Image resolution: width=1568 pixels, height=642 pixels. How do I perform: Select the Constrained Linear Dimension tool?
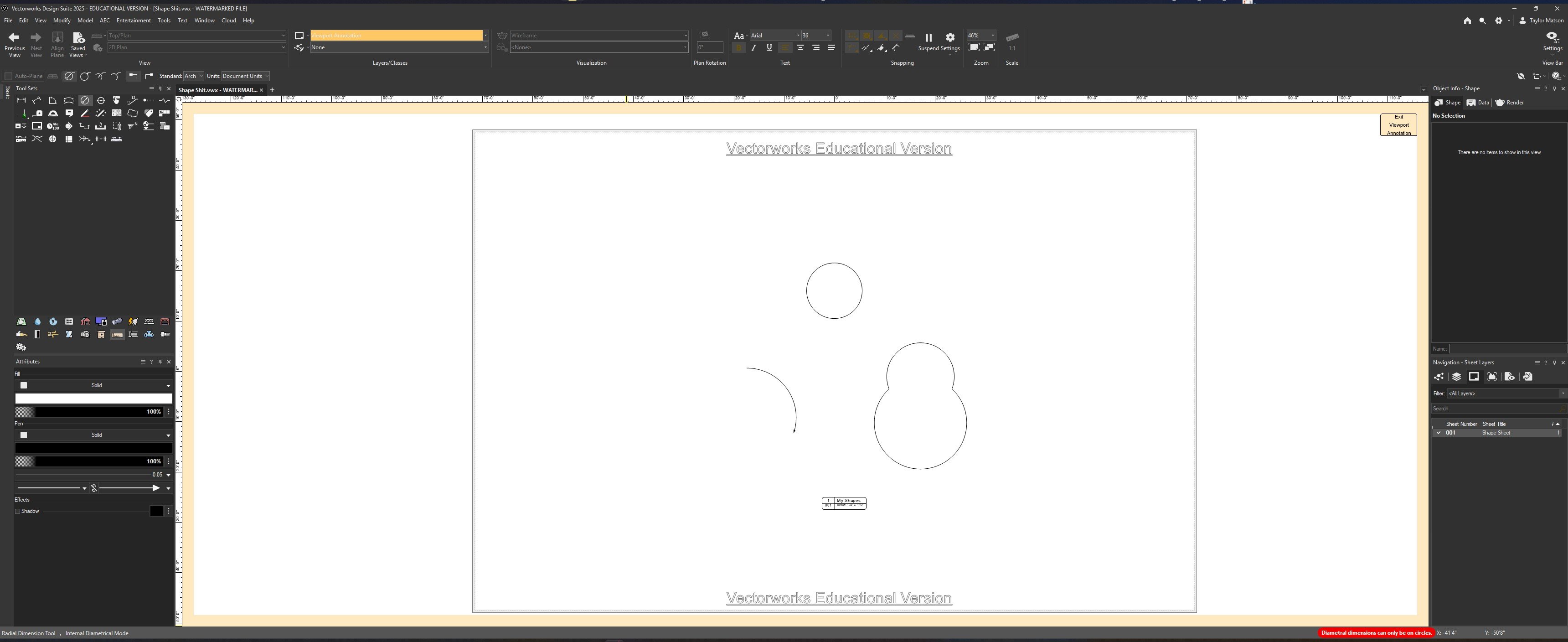(21, 100)
